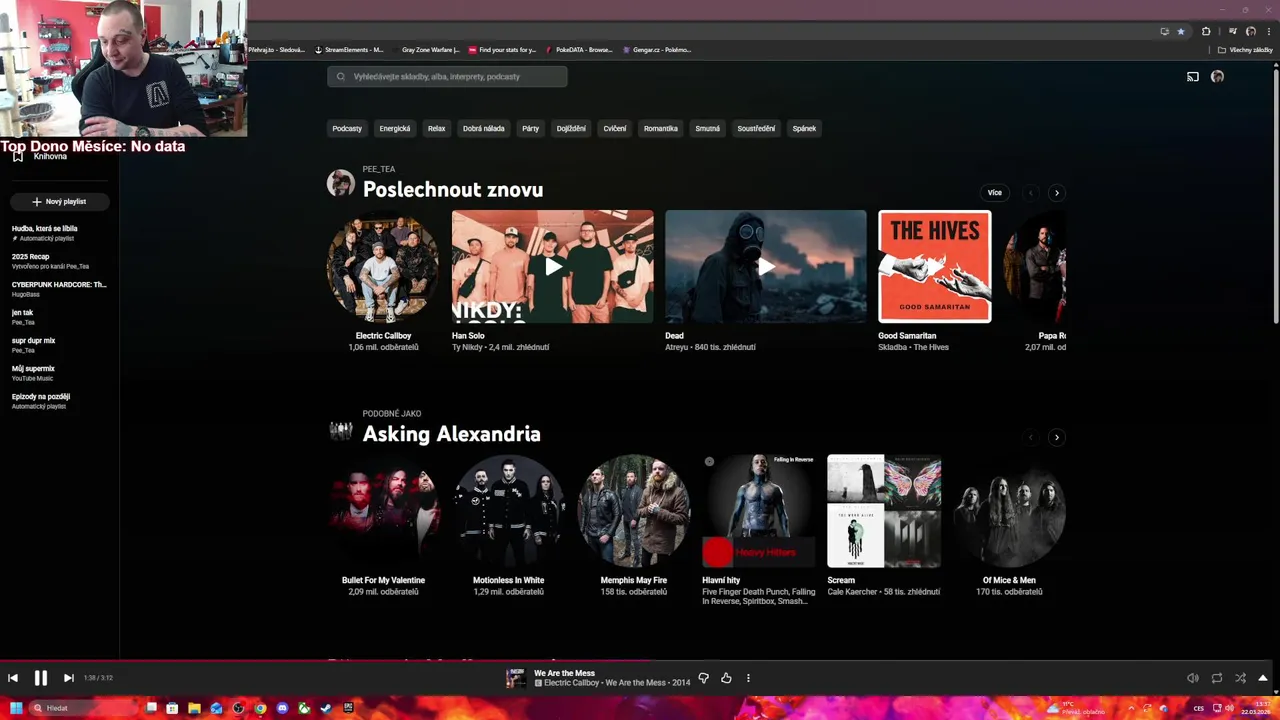Select the Dojíždění chip
The image size is (1280, 720).
pyautogui.click(x=571, y=128)
